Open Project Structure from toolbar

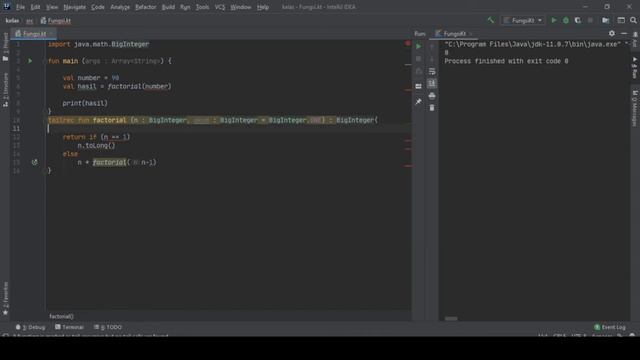606,20
